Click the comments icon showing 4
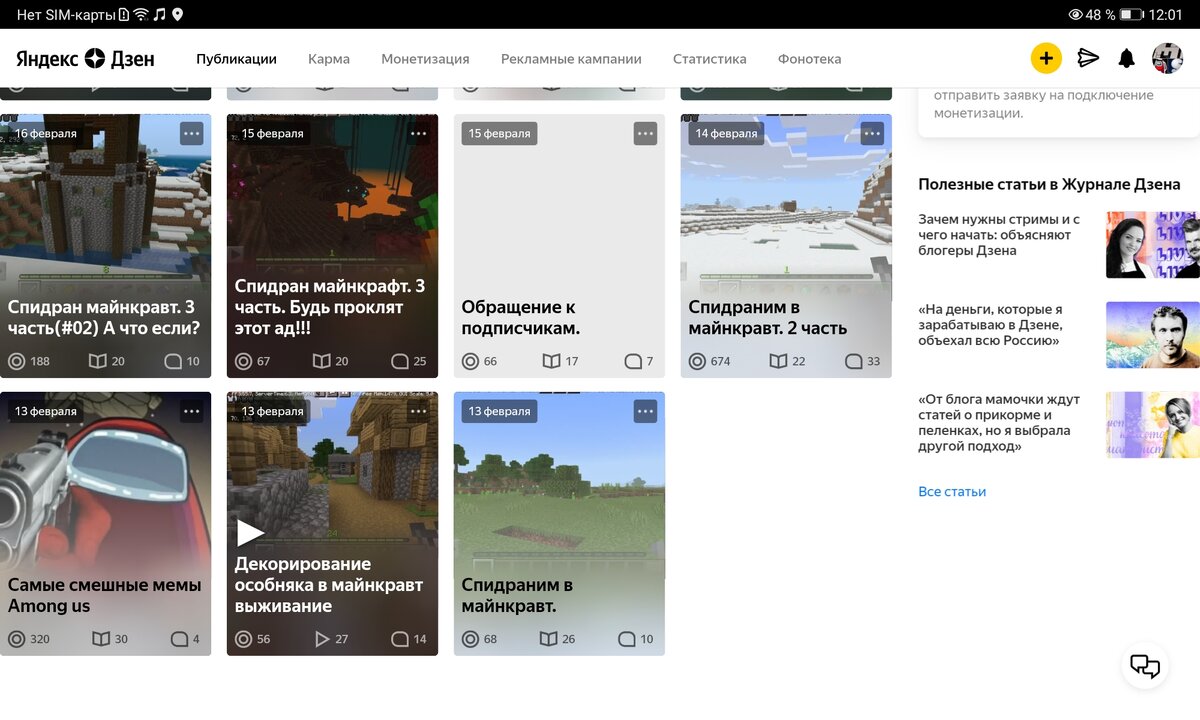Screen dimensions: 1200x720 (179, 639)
